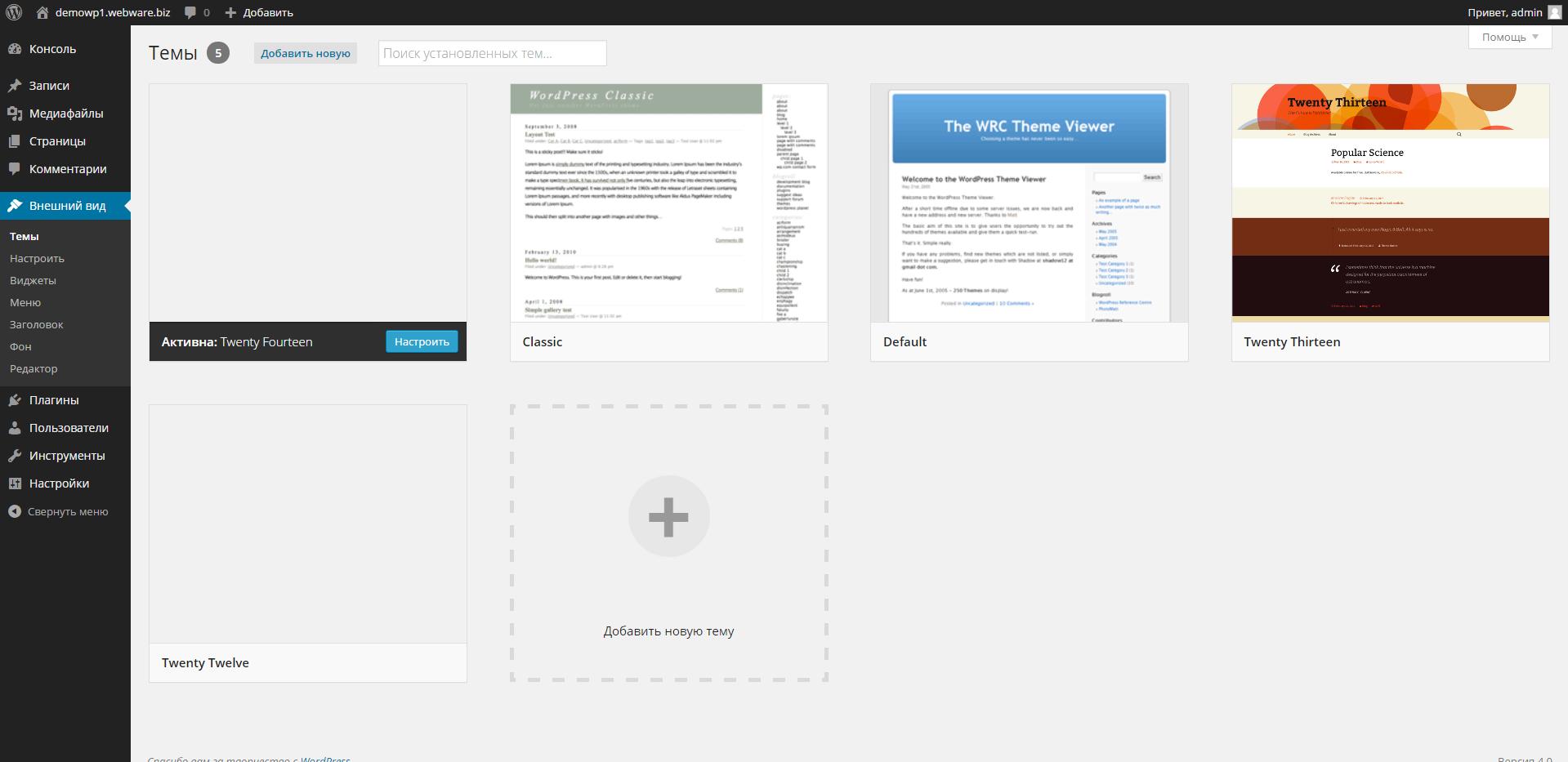The height and width of the screenshot is (762, 1568).
Task: Click the demowp1.webware.biz site link
Action: (113, 12)
